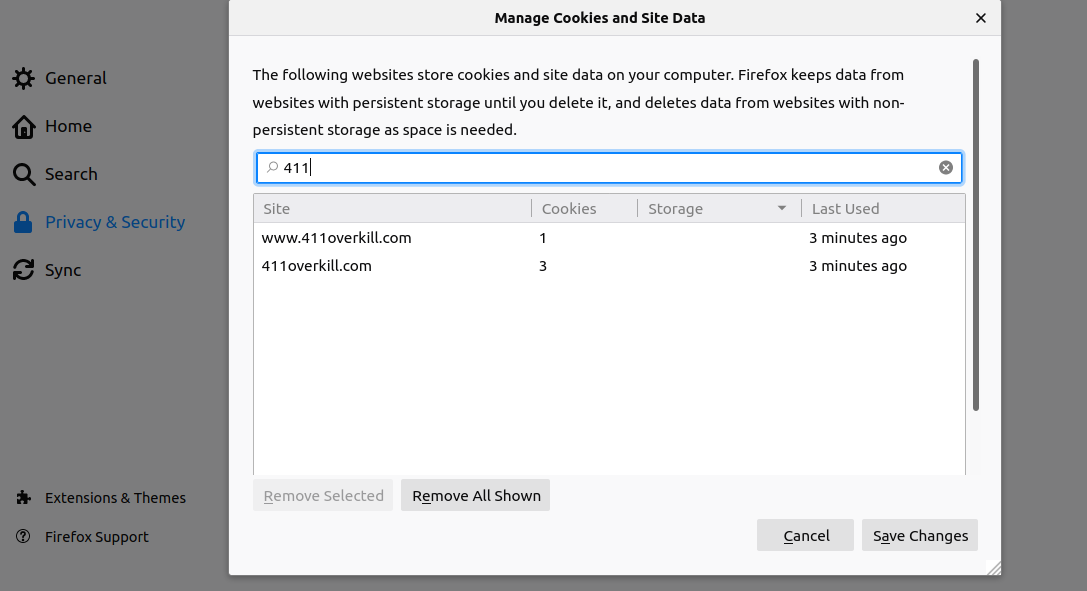1087x591 pixels.
Task: Click the General gear icon
Action: pos(23,78)
